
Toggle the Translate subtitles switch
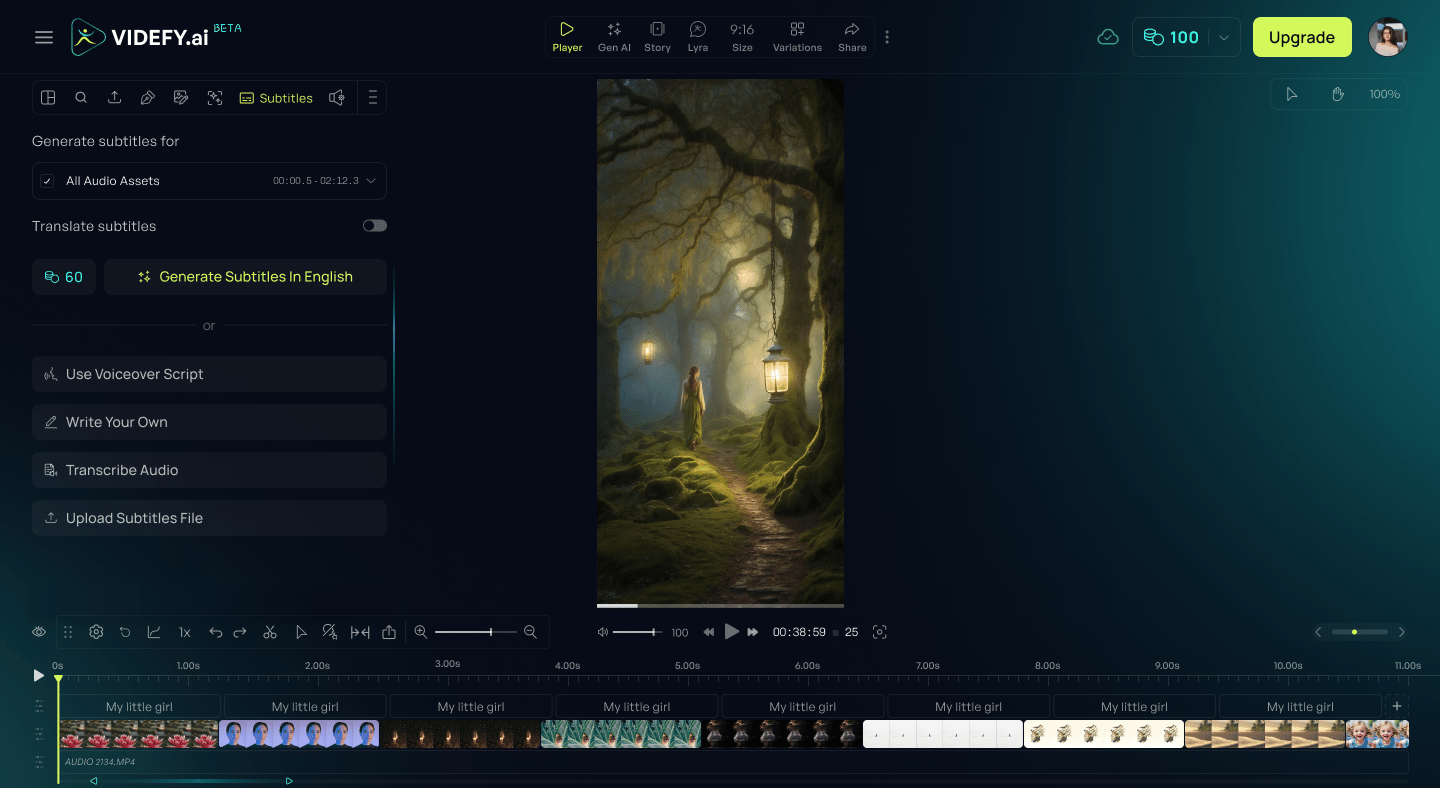pyautogui.click(x=375, y=226)
